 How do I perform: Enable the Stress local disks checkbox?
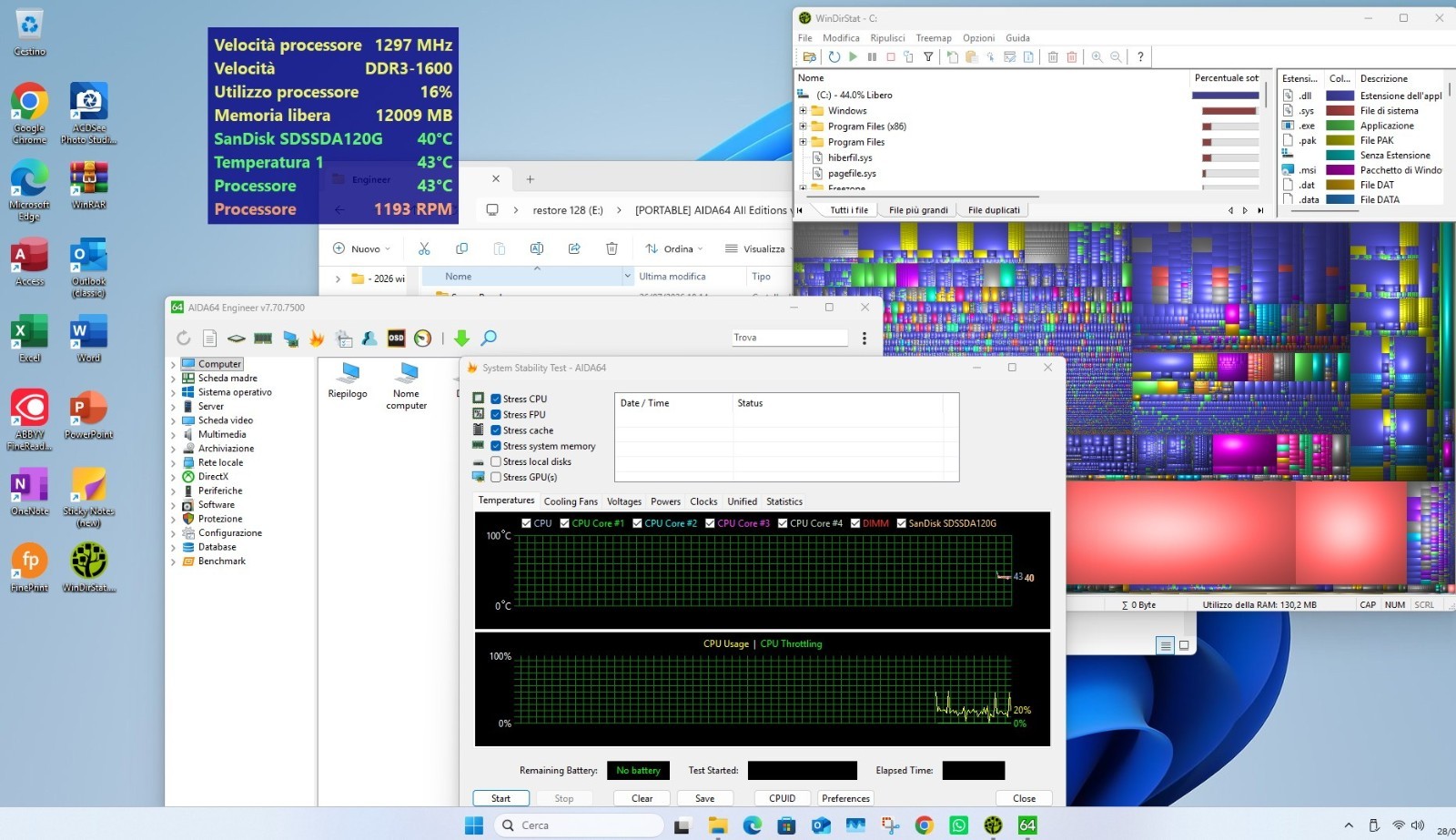click(x=496, y=461)
